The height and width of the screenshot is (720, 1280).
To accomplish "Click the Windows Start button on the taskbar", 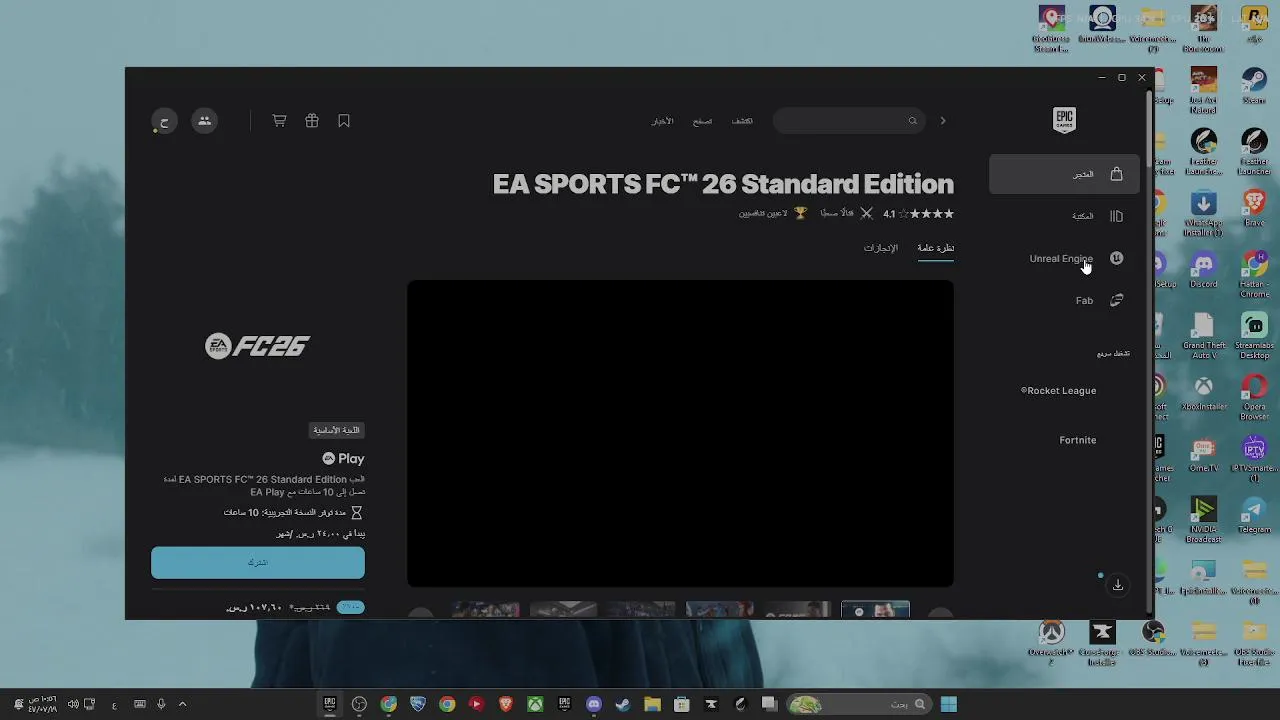I will click(x=949, y=704).
